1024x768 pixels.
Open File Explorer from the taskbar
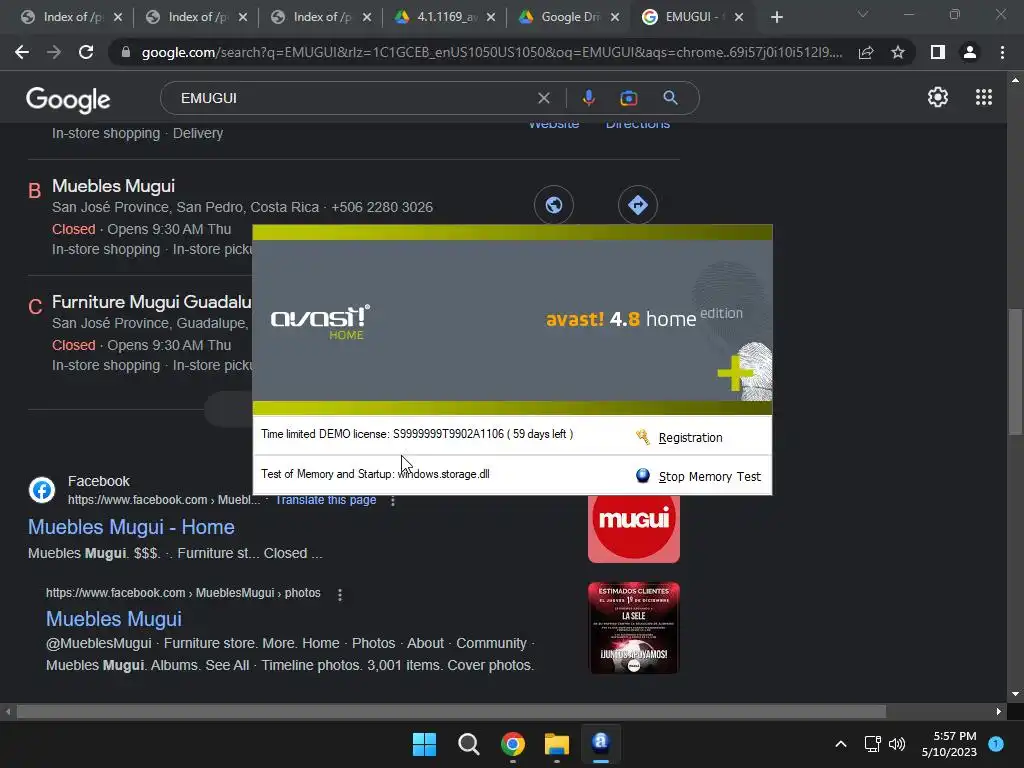556,744
